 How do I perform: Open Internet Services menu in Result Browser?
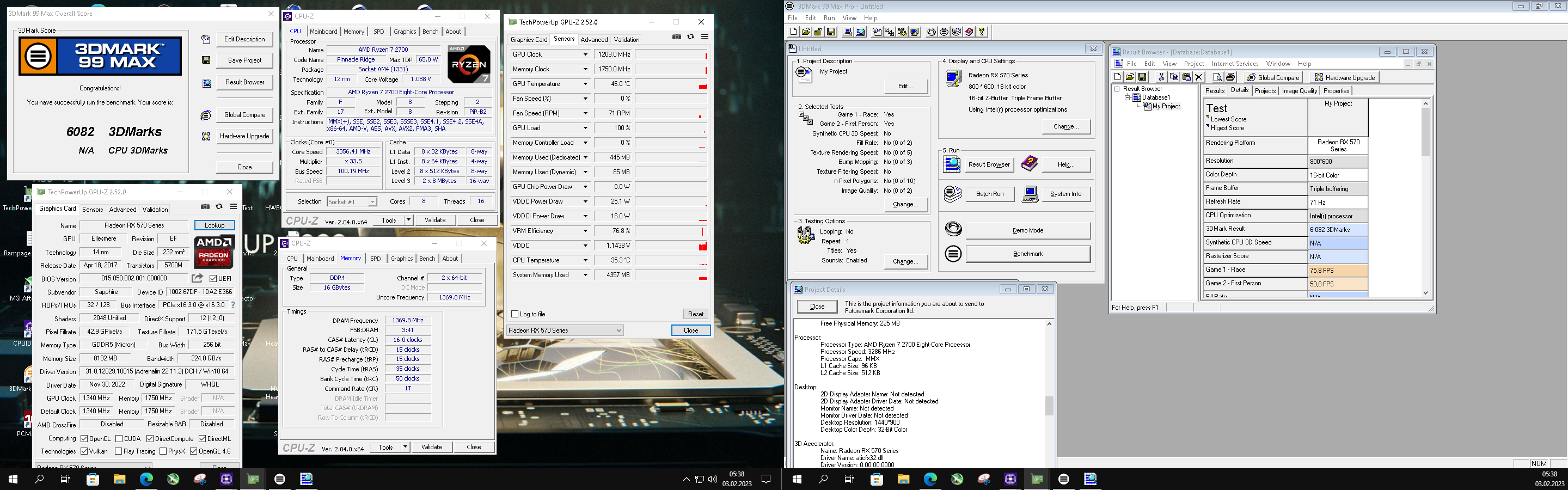[x=1235, y=63]
